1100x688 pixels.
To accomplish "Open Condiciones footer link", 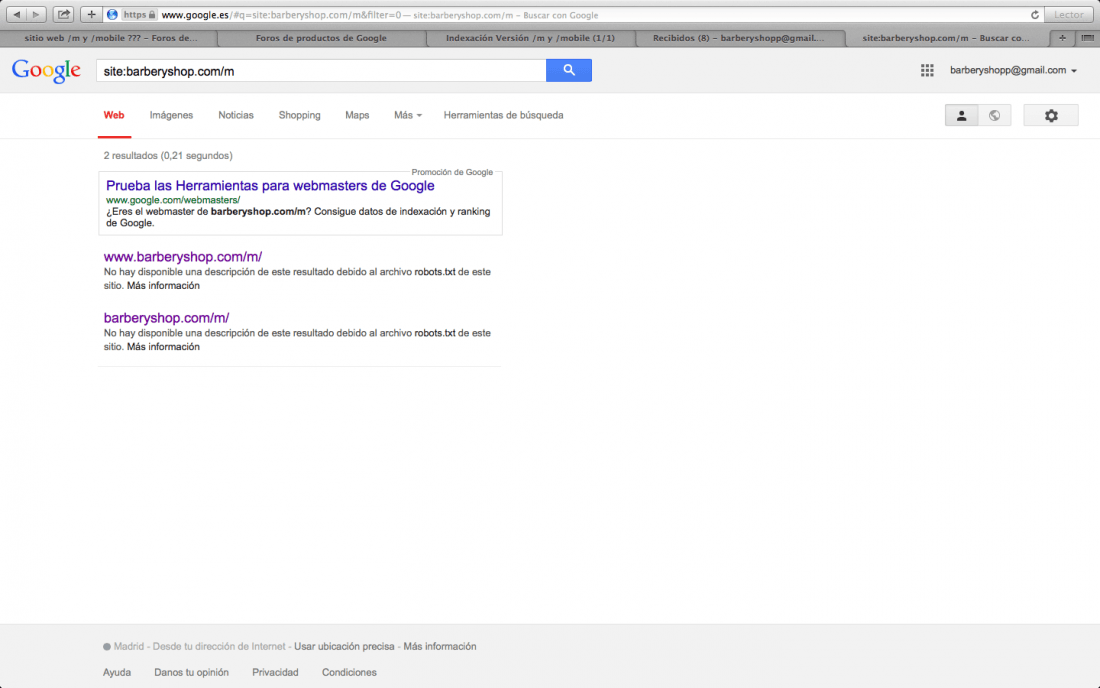I will point(349,672).
